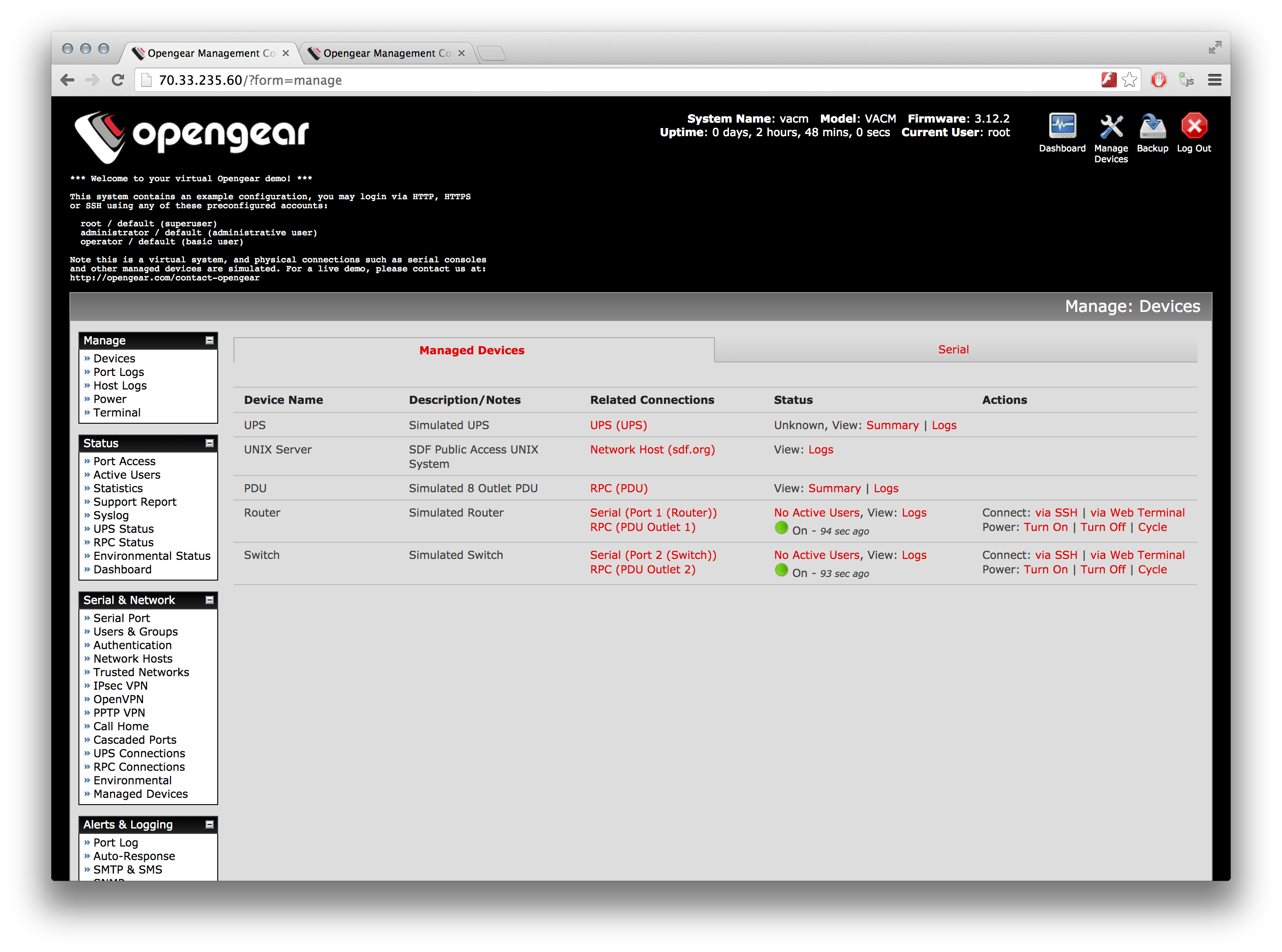1282x952 pixels.
Task: Connect to Switch via Web Terminal
Action: coord(1137,555)
